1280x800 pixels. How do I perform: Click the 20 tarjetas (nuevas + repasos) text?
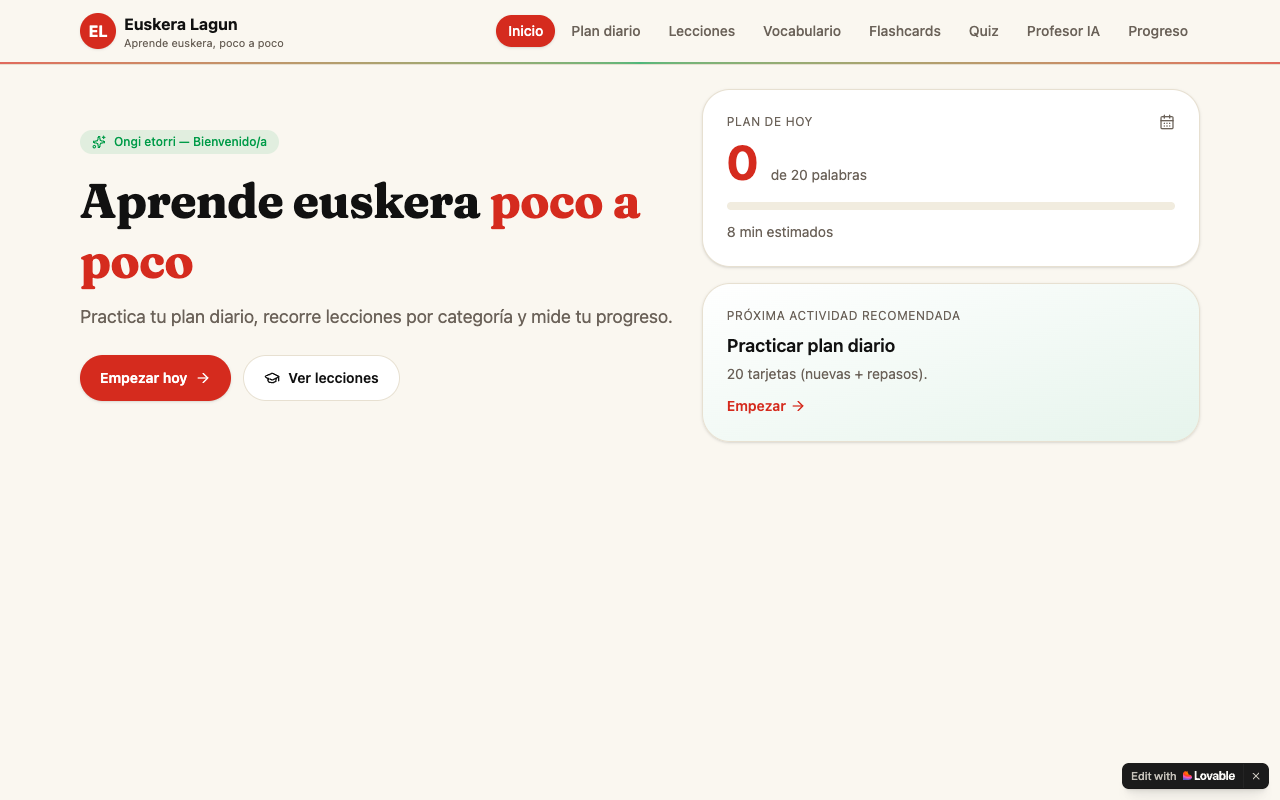pos(827,374)
